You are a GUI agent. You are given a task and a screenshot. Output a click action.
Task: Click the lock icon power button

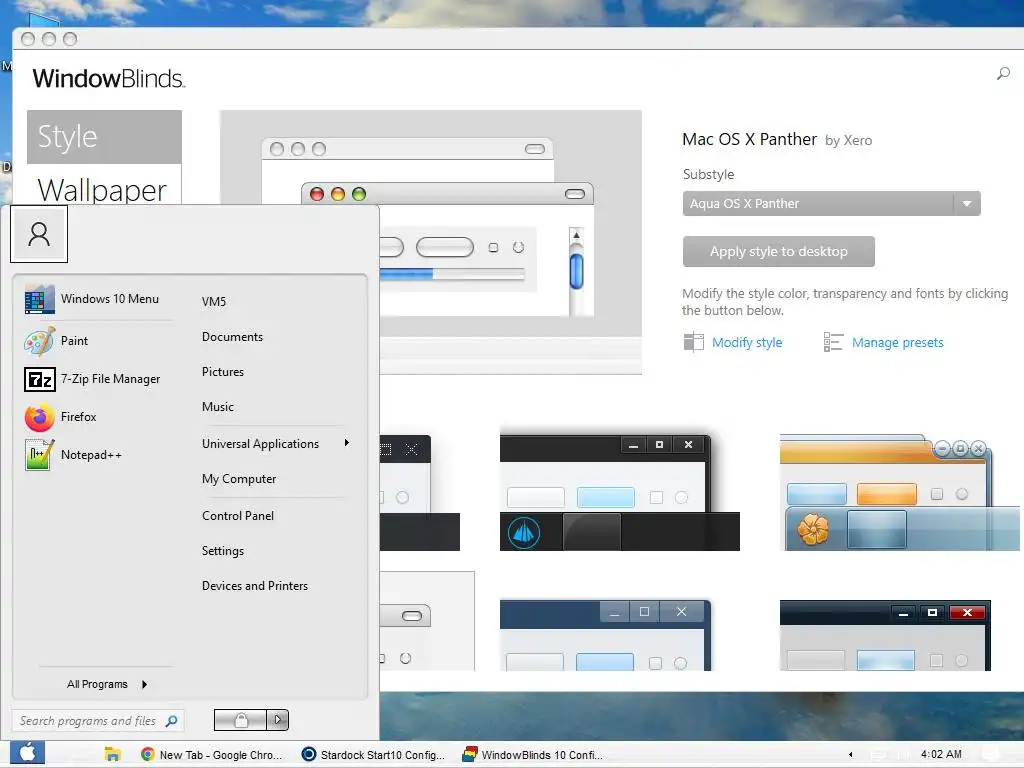click(x=240, y=720)
